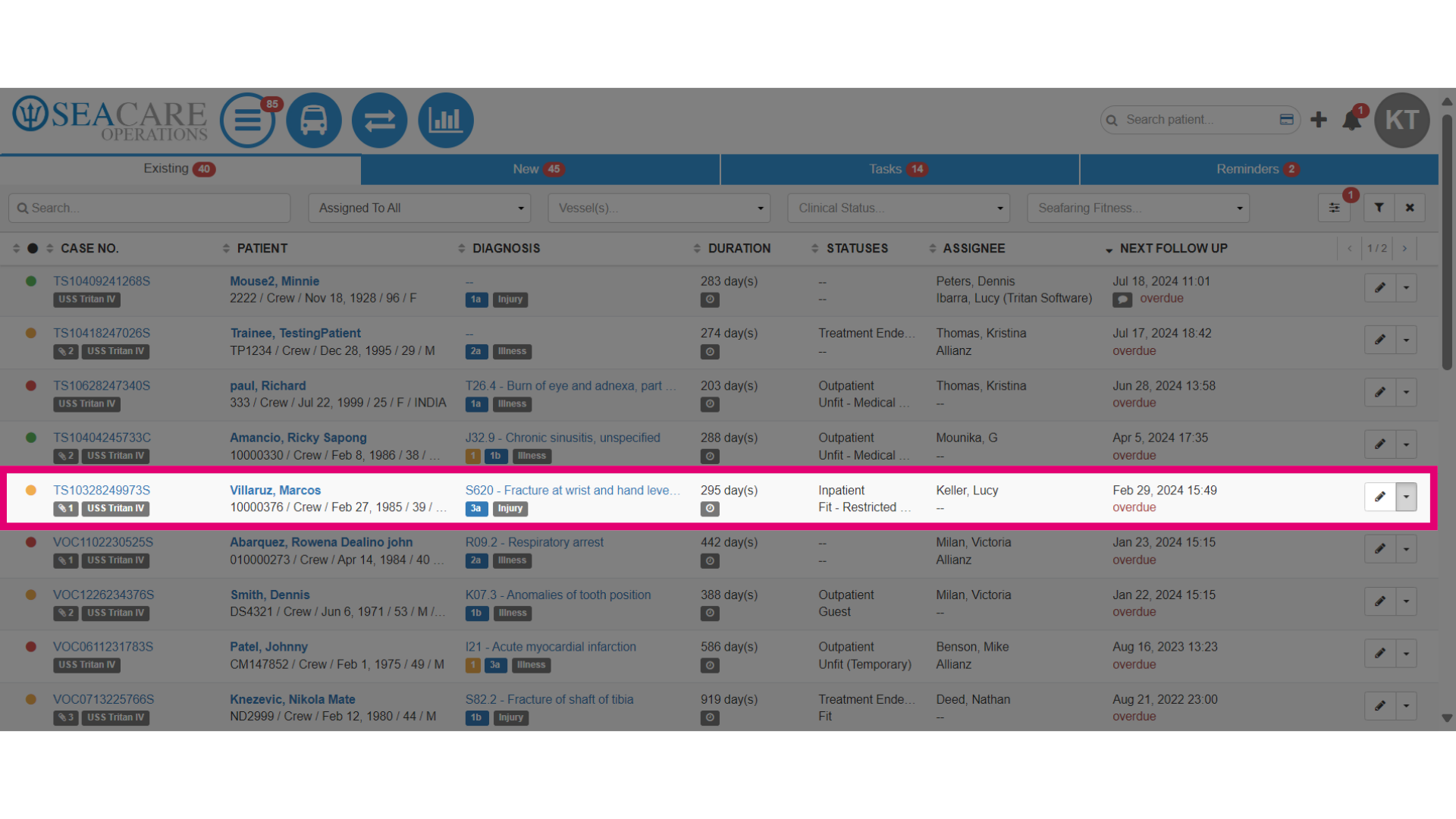This screenshot has width=1456, height=819.
Task: Open diagnosis link J32.9 - Chronic sinusitis
Action: pyautogui.click(x=563, y=438)
